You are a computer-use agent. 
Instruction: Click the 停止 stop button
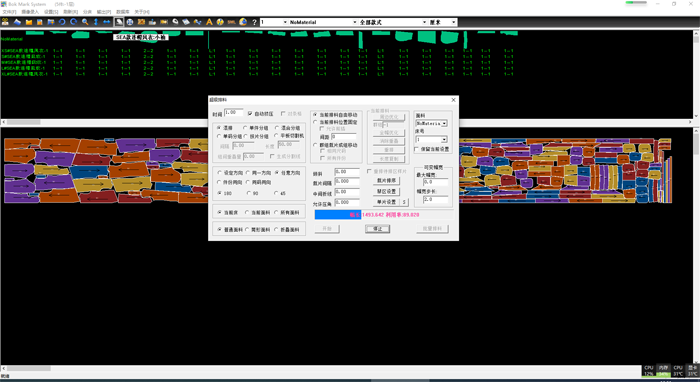click(378, 228)
